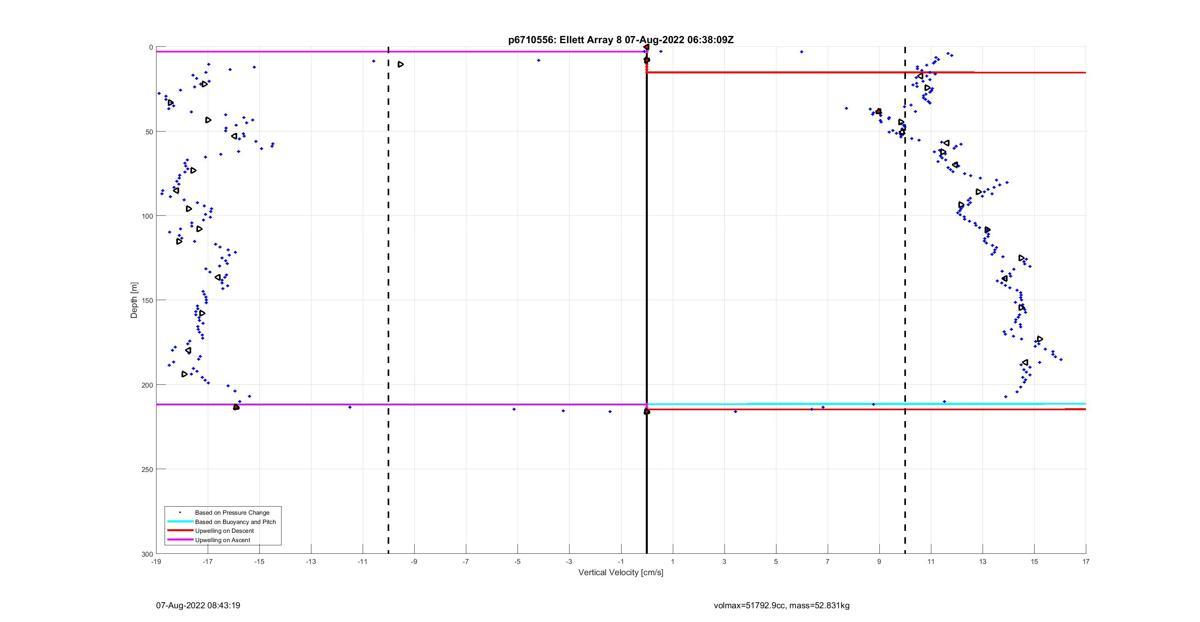Pick the magenta line sample in legend

(x=179, y=540)
